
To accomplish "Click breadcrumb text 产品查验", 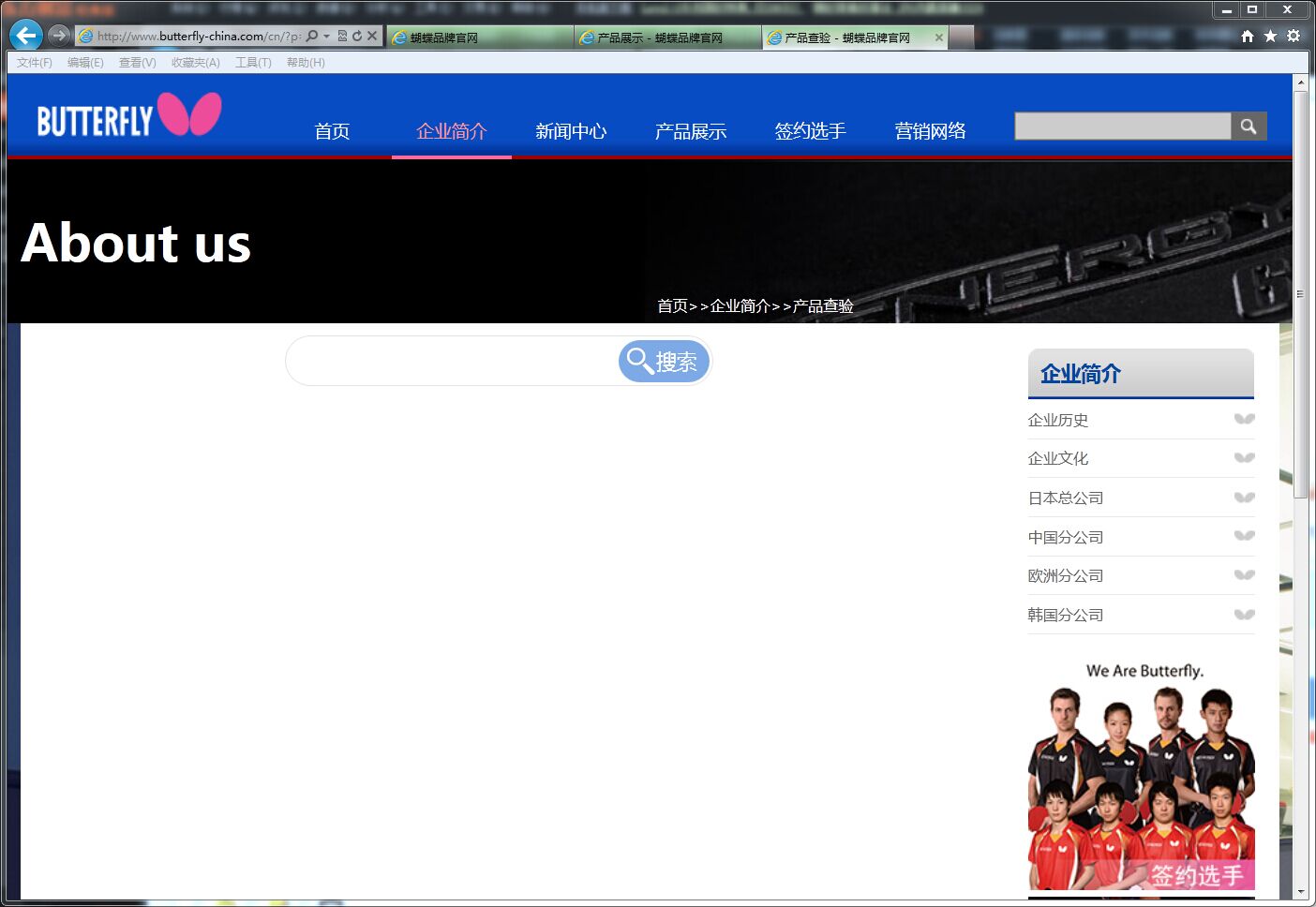I will 823,305.
